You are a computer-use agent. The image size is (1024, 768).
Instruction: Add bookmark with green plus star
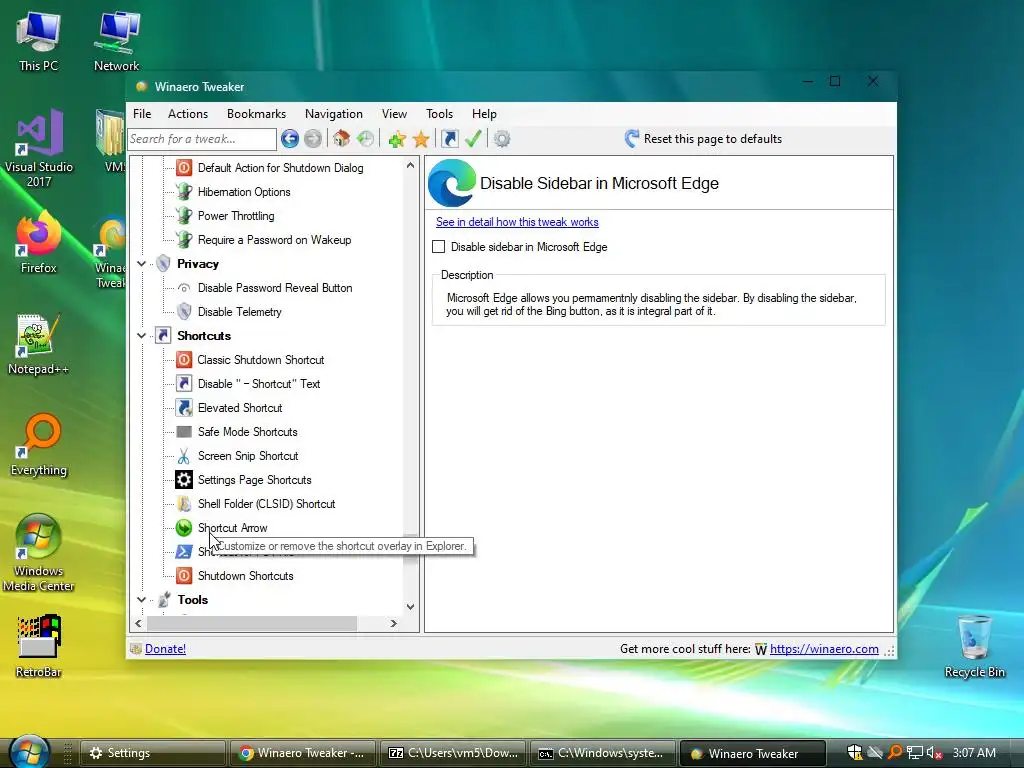397,138
